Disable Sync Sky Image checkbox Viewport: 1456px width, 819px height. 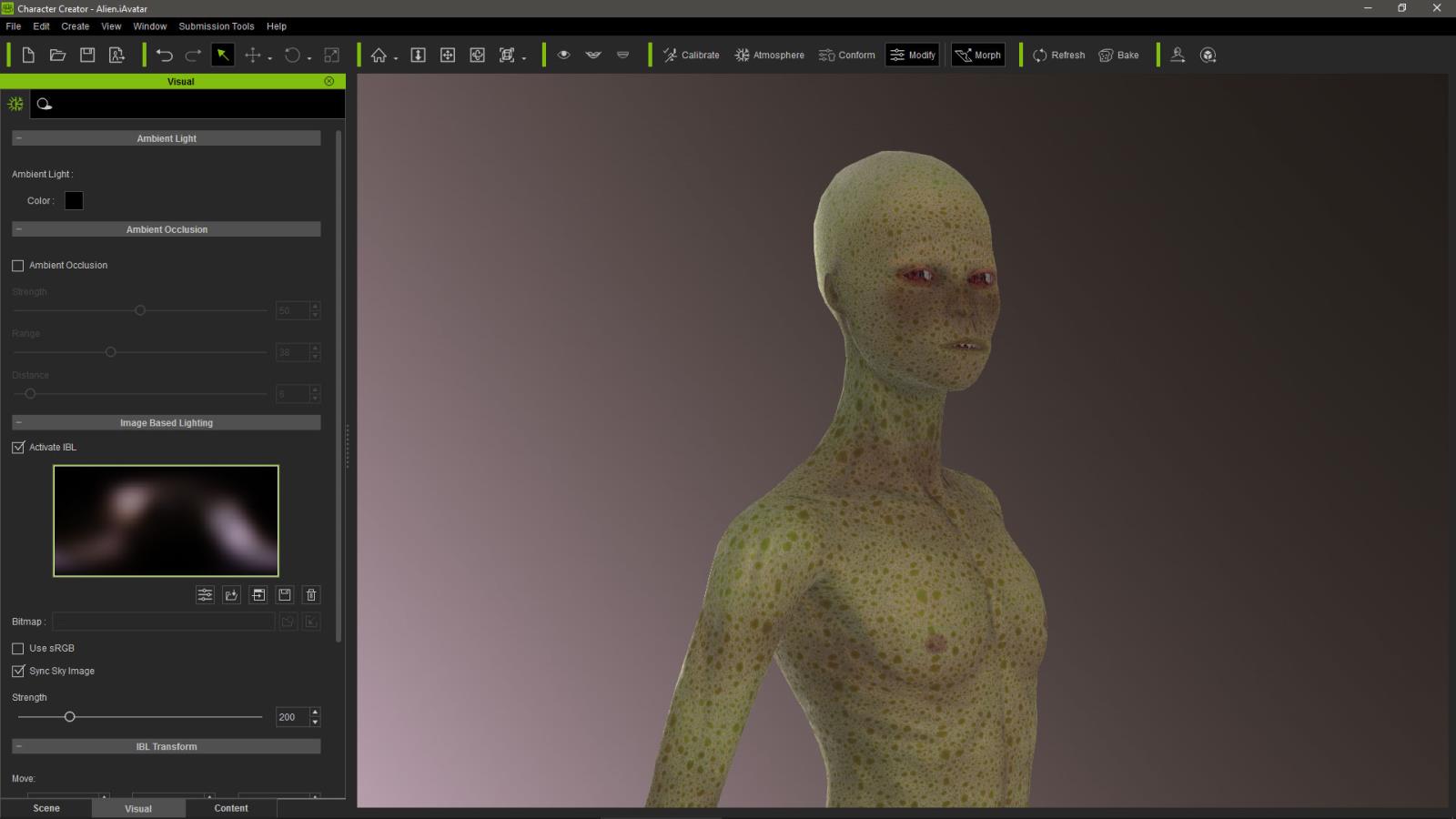tap(18, 671)
